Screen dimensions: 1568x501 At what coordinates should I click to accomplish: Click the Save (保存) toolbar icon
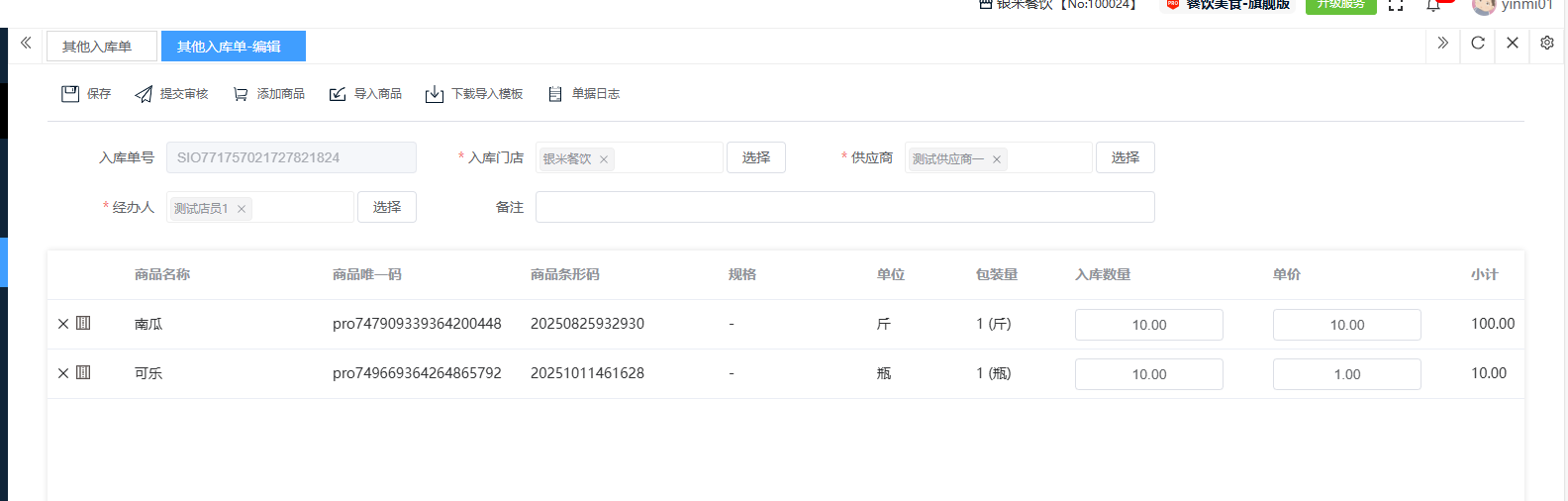pos(70,94)
